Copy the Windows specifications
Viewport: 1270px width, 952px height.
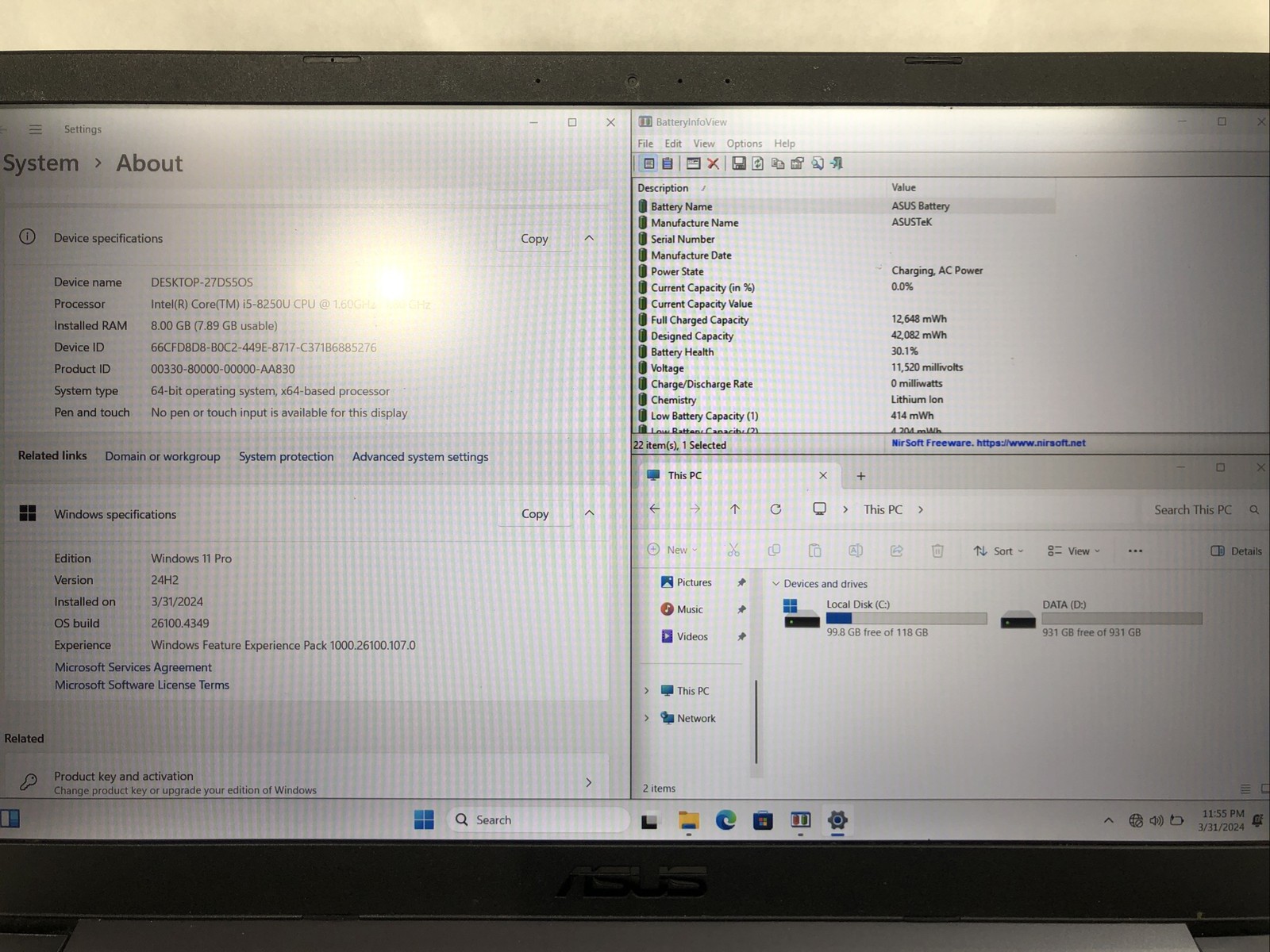tap(535, 514)
